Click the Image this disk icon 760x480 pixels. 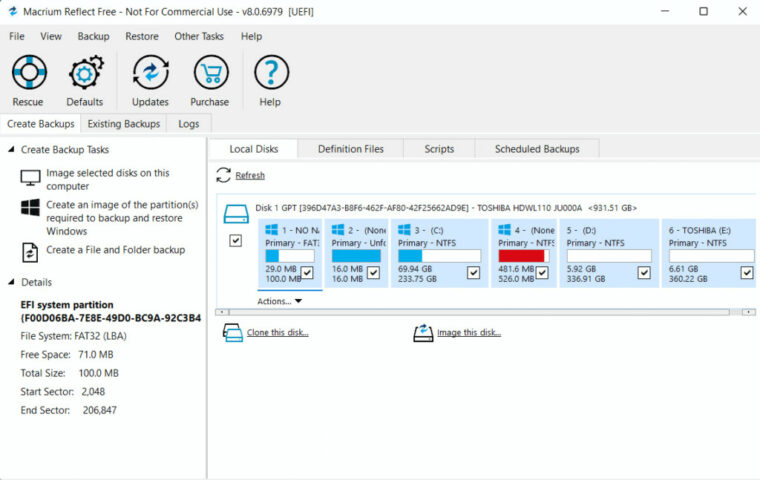pyautogui.click(x=423, y=333)
